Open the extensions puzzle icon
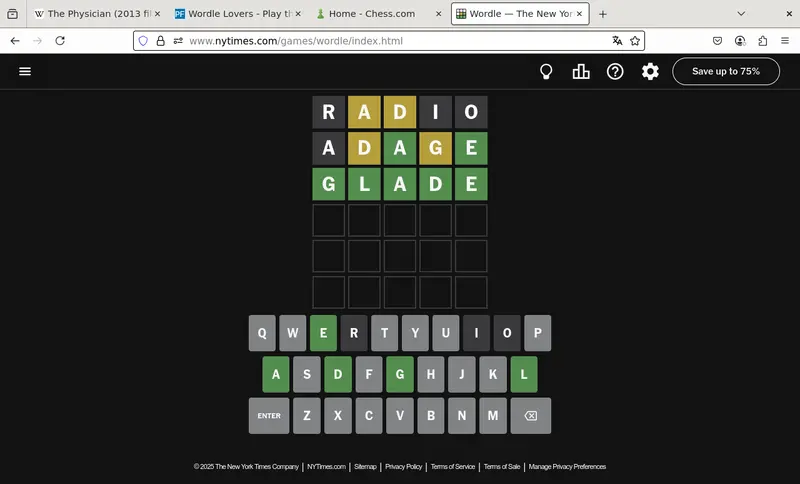Viewport: 800px width, 484px height. pos(762,41)
